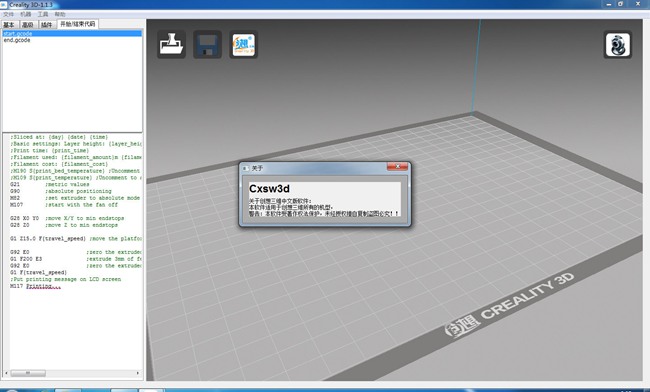Click the Load model icon in the 3D view
The width and height of the screenshot is (650, 392).
tap(171, 44)
